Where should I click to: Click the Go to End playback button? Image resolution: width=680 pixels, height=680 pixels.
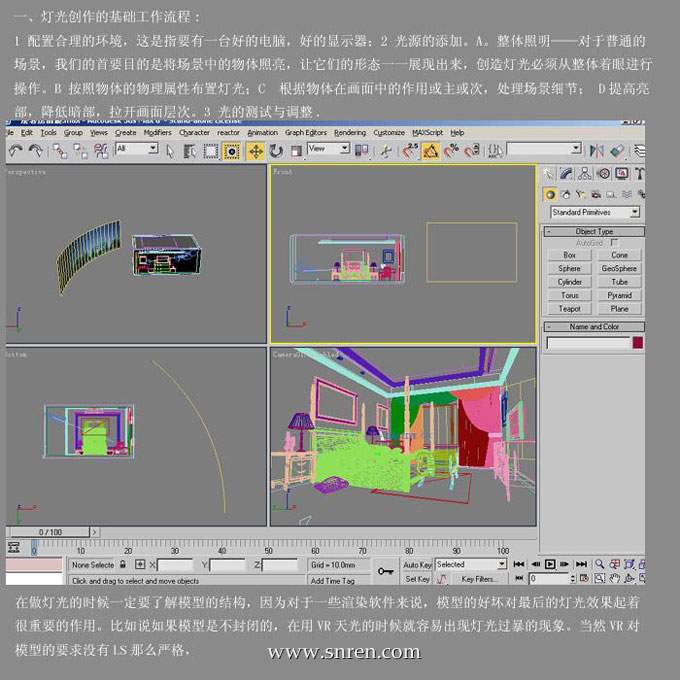click(581, 564)
